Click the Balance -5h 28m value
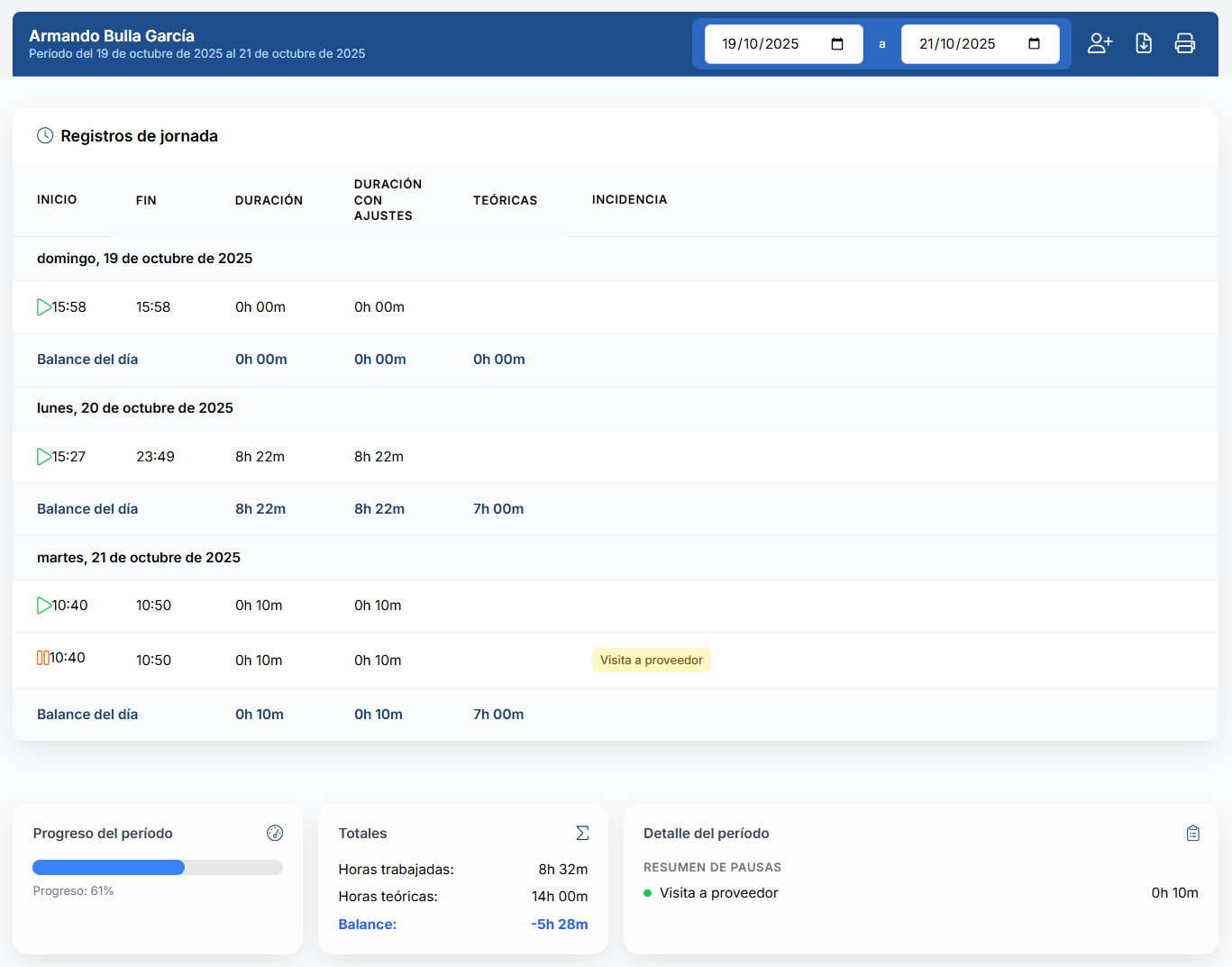This screenshot has width=1232, height=967. (x=559, y=924)
